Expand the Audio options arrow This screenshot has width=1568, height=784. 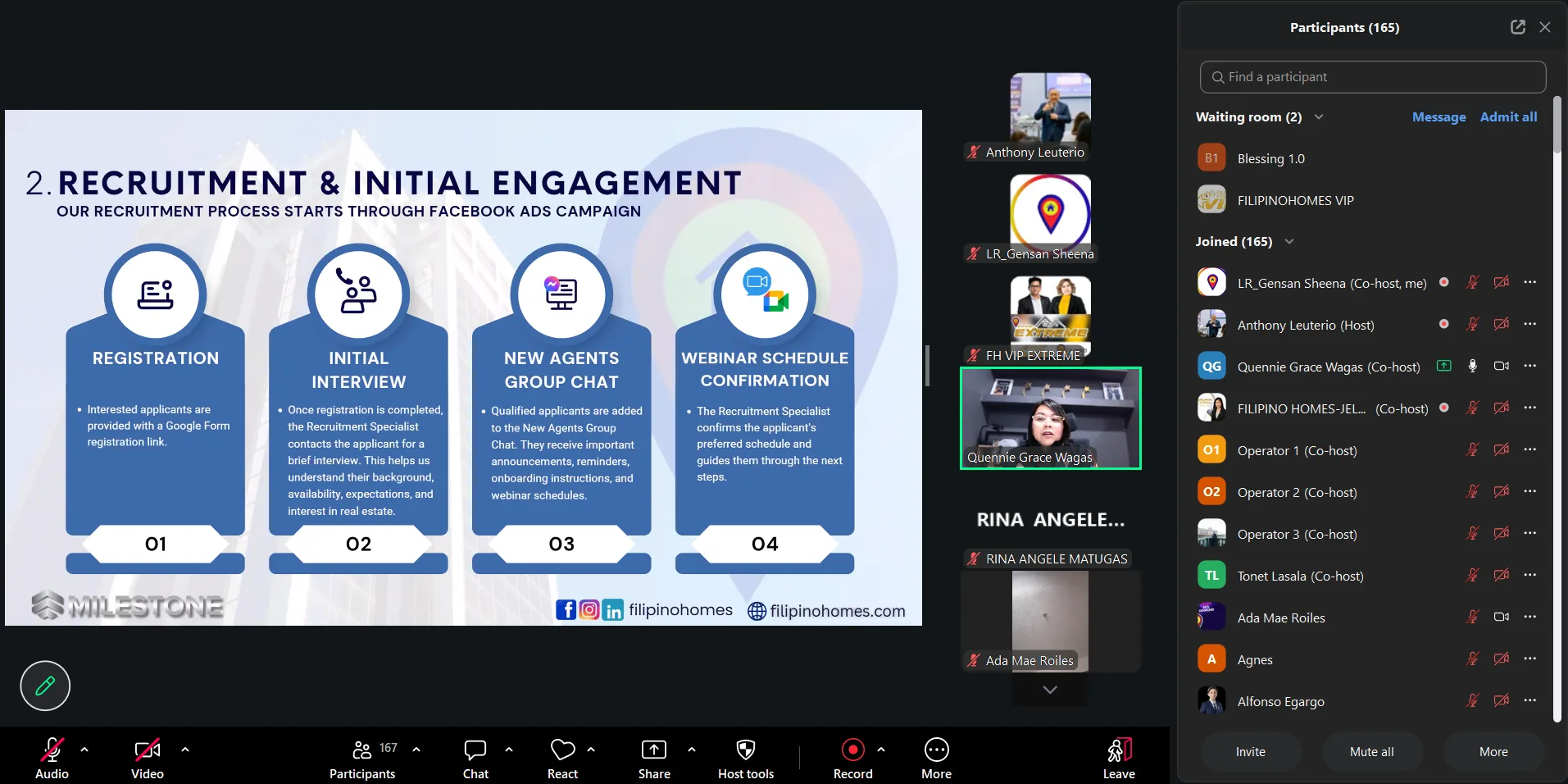pyautogui.click(x=84, y=749)
